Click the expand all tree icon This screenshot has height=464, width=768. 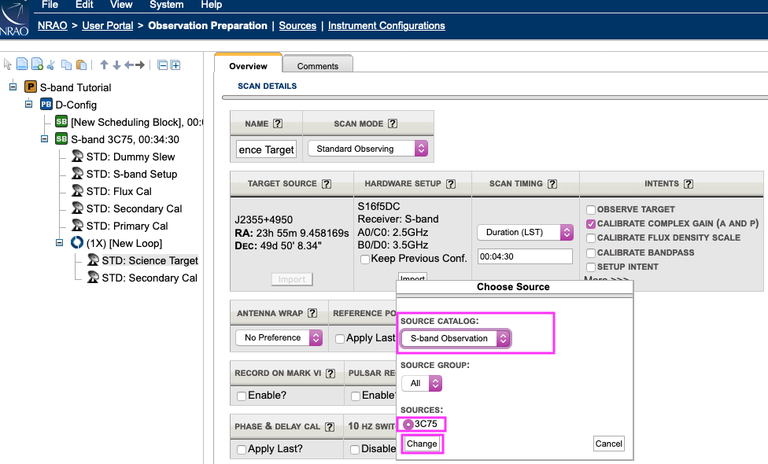coord(175,65)
